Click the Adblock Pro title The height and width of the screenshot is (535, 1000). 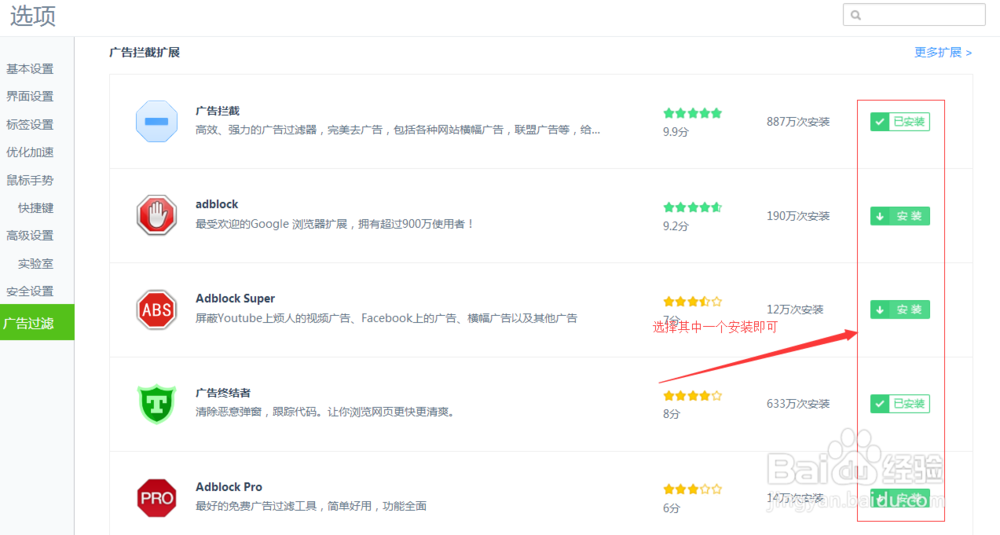(x=229, y=487)
